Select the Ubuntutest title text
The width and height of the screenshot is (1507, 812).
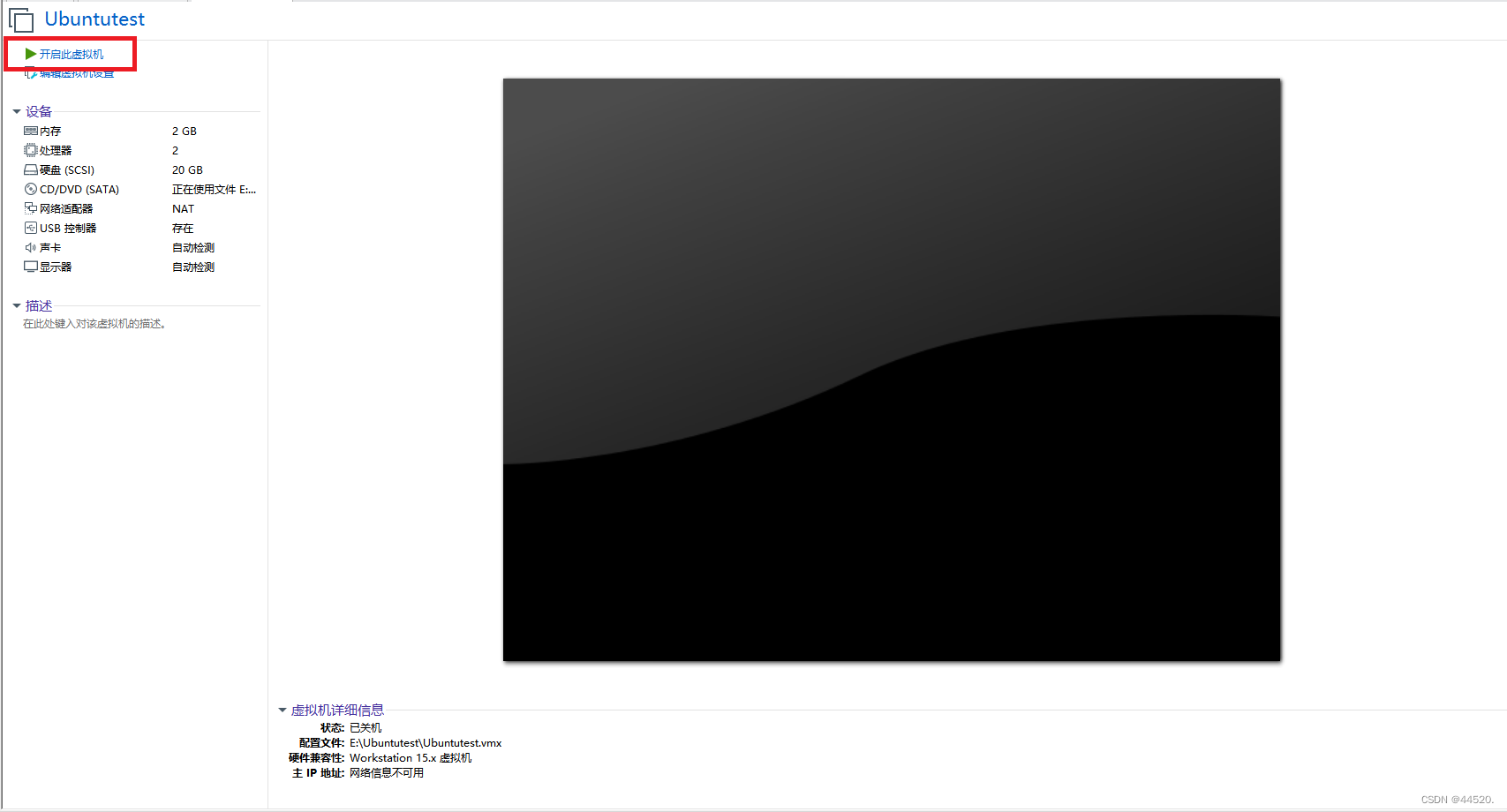pyautogui.click(x=94, y=19)
